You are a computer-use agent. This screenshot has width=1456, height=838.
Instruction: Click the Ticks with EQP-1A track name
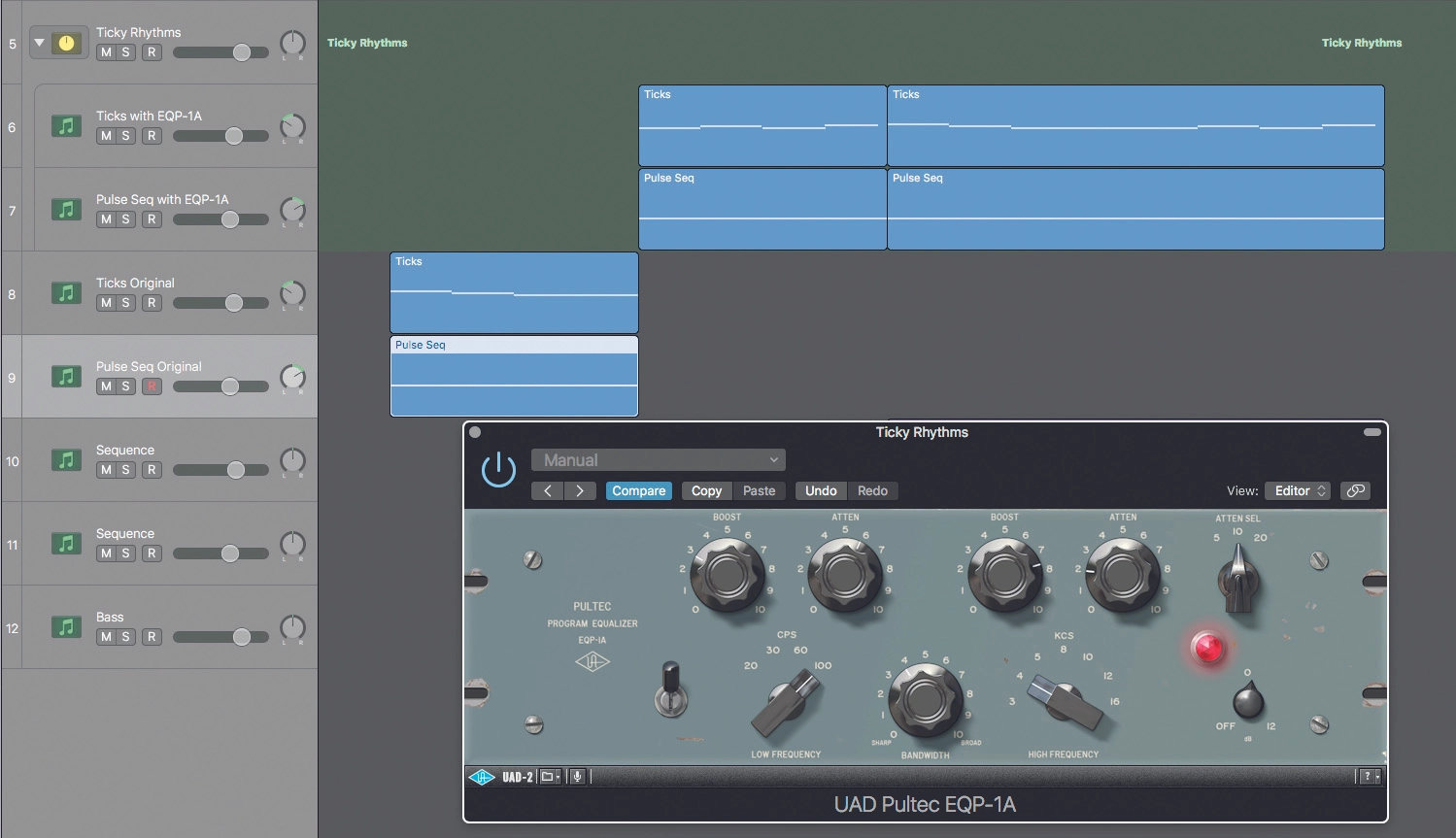(x=149, y=116)
